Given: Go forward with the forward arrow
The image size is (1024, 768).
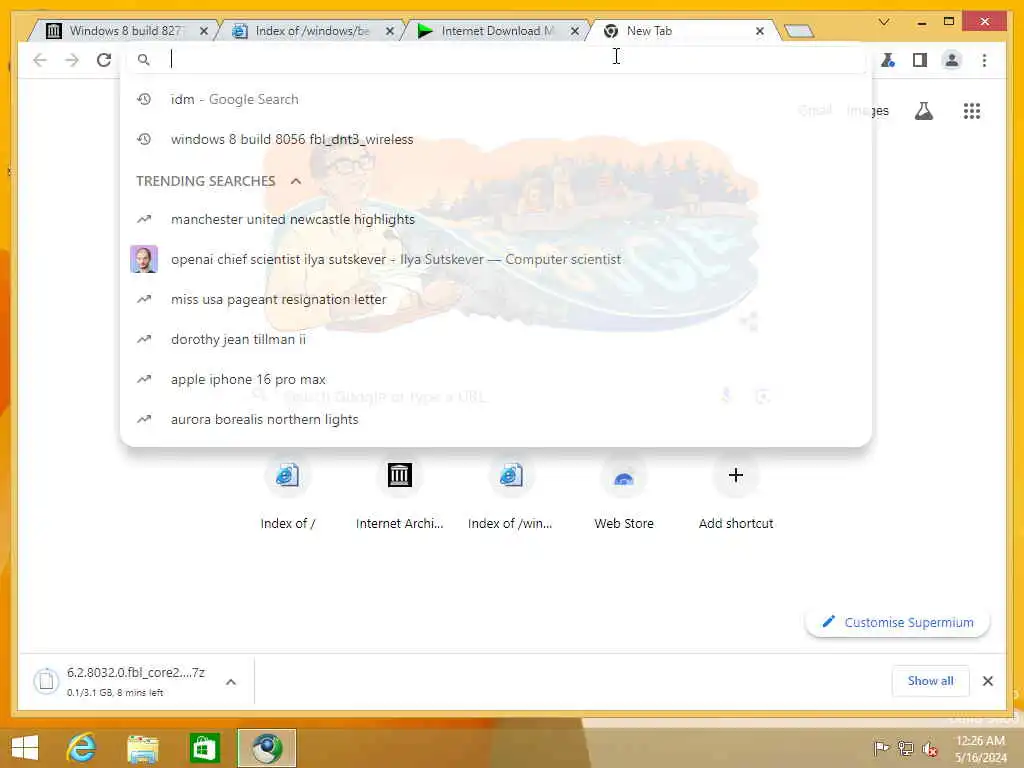Looking at the screenshot, I should click(x=72, y=60).
